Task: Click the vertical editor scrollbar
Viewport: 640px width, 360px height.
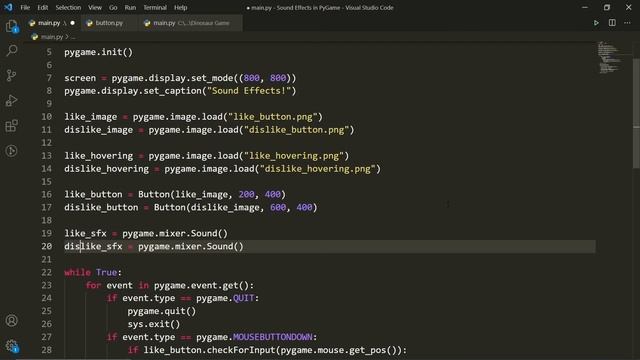Action: tap(636, 113)
